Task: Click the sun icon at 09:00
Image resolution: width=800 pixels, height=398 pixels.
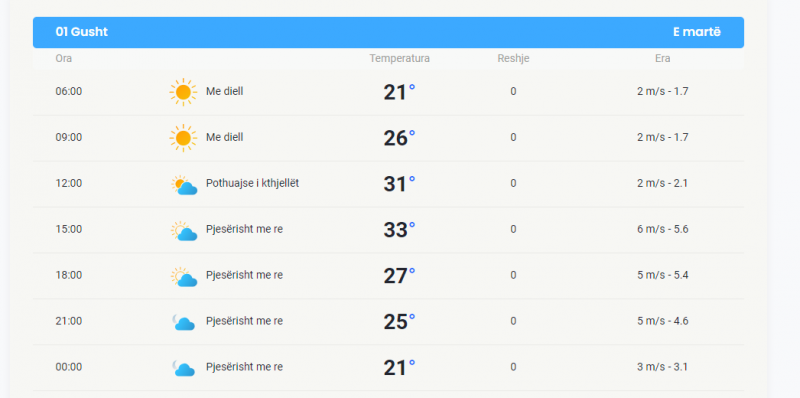Action: click(x=183, y=138)
